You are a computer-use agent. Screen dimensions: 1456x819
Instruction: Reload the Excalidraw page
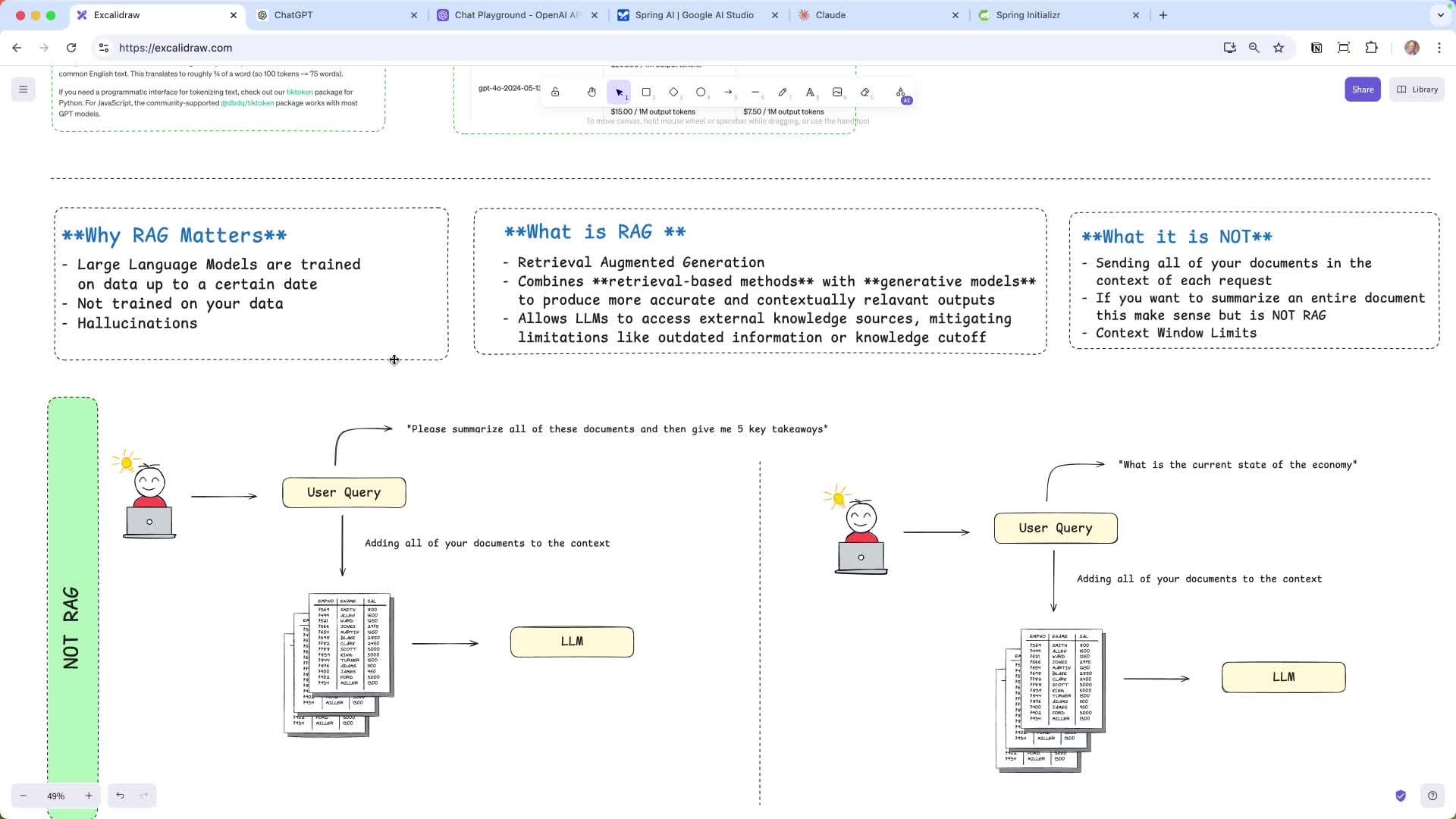(71, 48)
